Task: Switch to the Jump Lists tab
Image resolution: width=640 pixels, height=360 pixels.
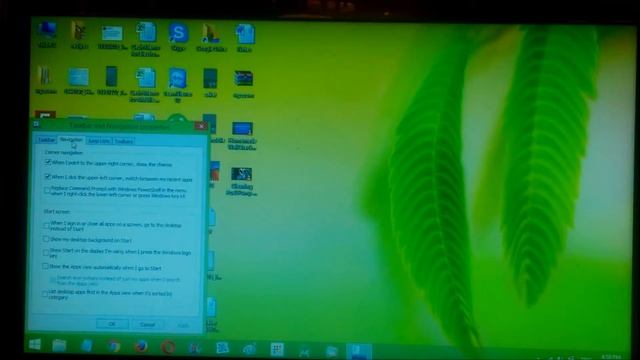Action: point(99,141)
